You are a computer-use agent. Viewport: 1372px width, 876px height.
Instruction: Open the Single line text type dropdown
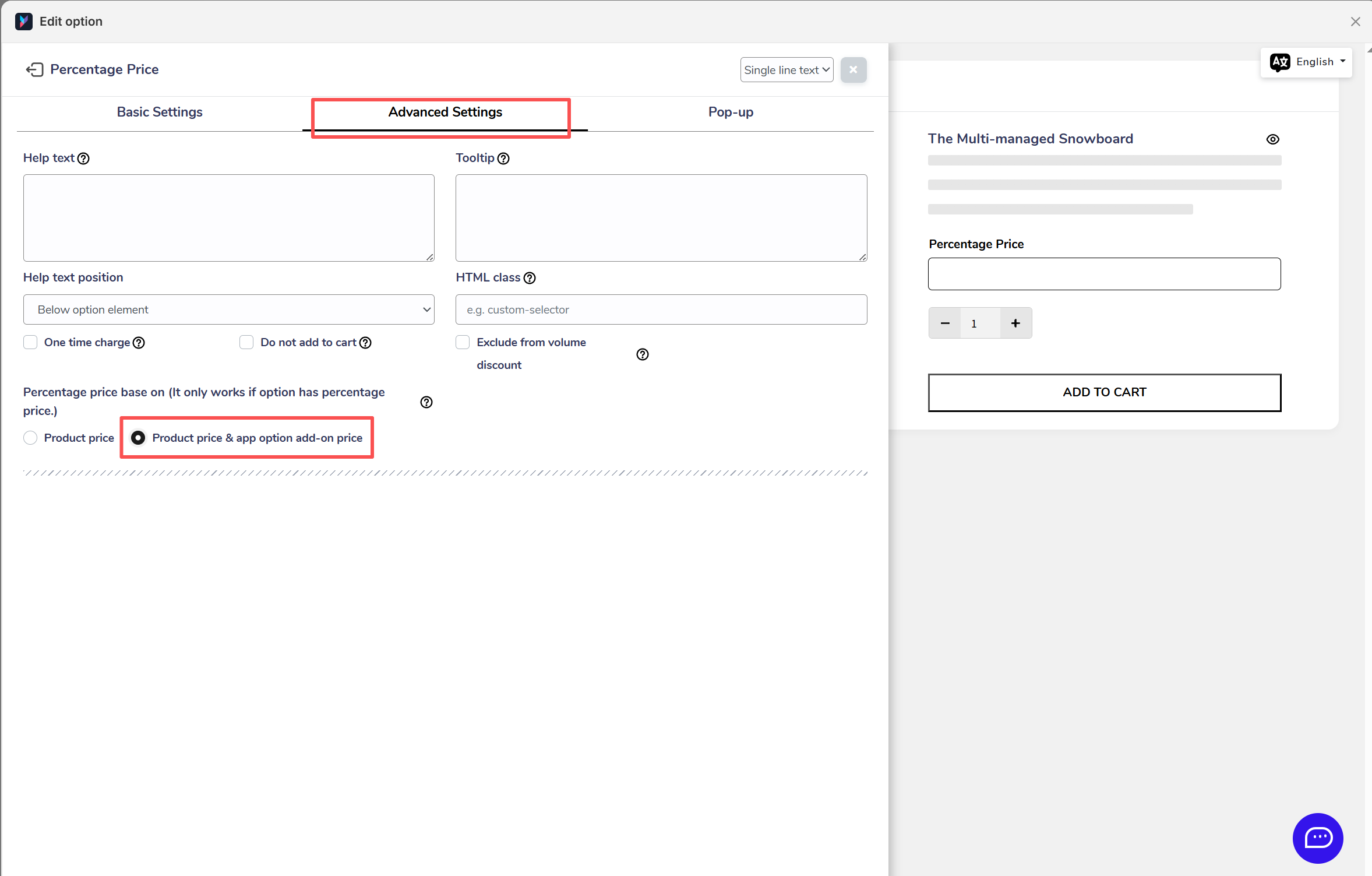pyautogui.click(x=786, y=70)
